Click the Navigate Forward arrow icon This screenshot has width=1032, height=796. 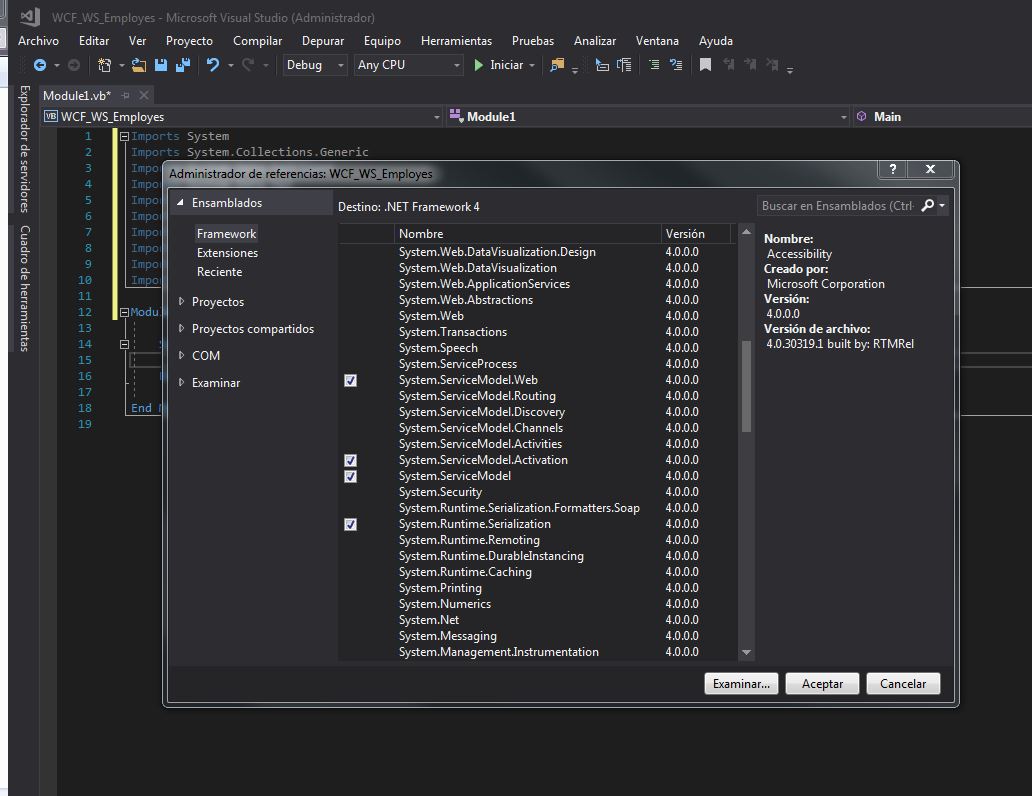point(74,65)
